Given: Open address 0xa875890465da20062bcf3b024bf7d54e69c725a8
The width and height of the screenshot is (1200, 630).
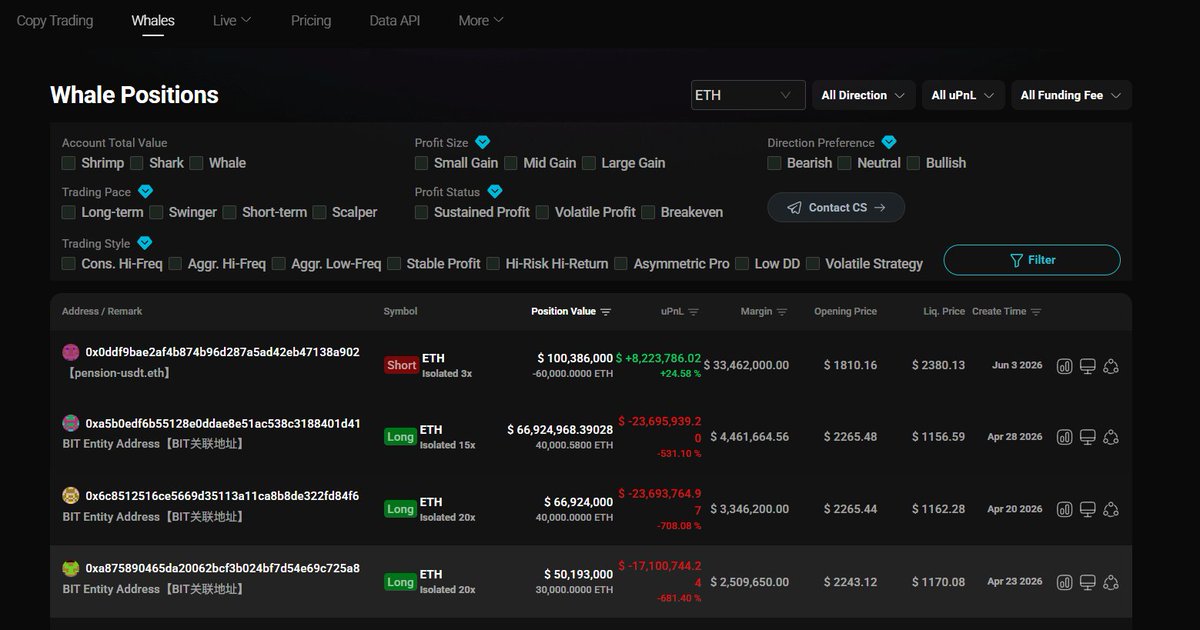Looking at the screenshot, I should click(x=222, y=568).
